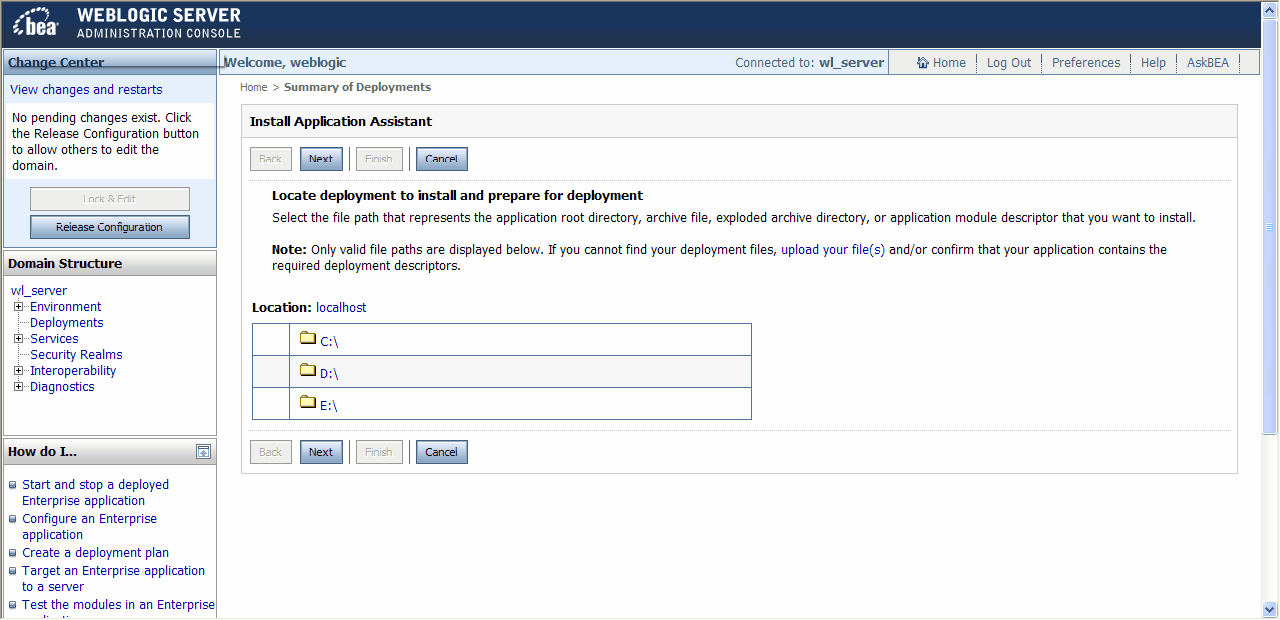Click the Cancel button above the drive list
1280x620 pixels.
point(441,159)
